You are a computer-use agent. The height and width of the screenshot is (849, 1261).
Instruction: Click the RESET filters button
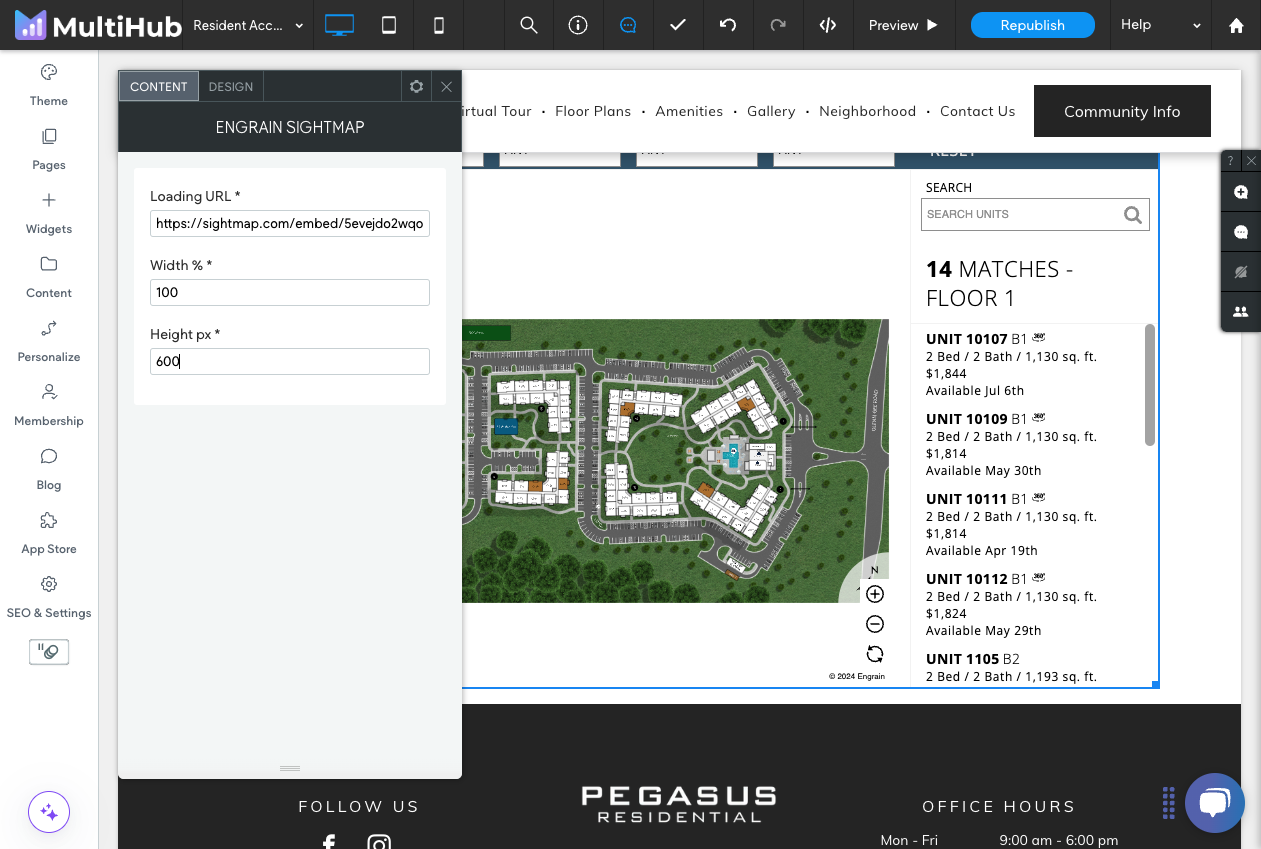[953, 154]
